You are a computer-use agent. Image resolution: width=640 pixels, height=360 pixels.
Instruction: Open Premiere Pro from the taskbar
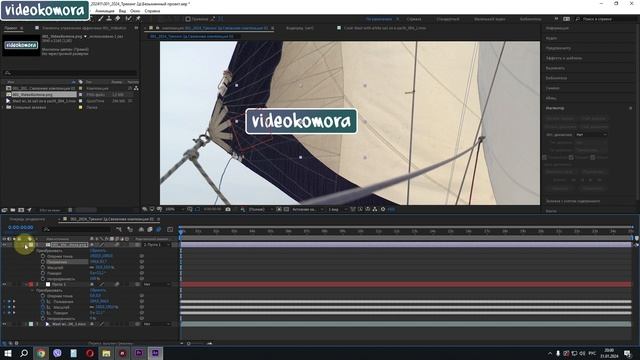click(139, 353)
